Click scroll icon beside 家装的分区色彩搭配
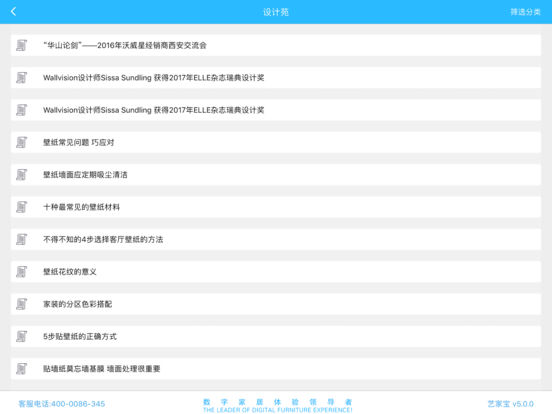The height and width of the screenshot is (414, 552). 21,304
